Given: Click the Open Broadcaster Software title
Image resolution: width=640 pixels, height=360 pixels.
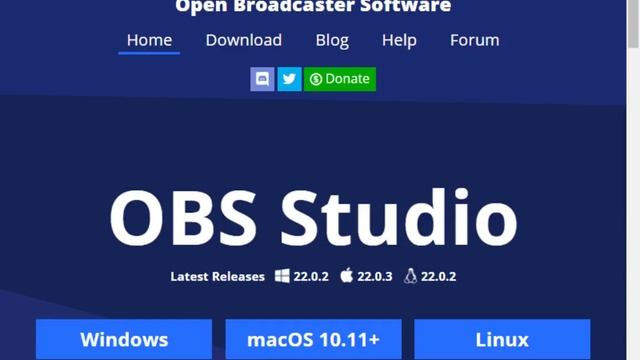Looking at the screenshot, I should pos(313,7).
